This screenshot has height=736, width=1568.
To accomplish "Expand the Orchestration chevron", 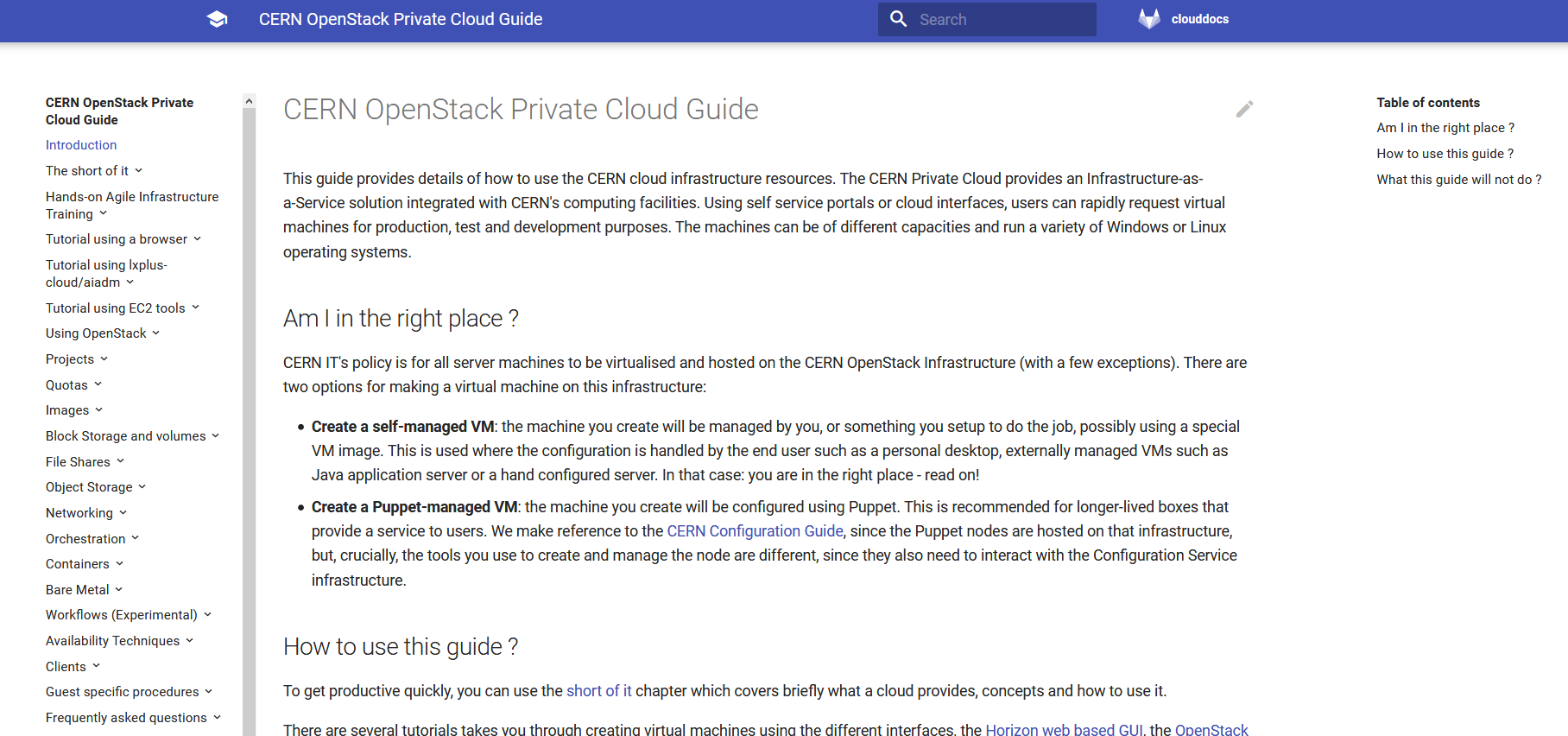I will point(136,538).
